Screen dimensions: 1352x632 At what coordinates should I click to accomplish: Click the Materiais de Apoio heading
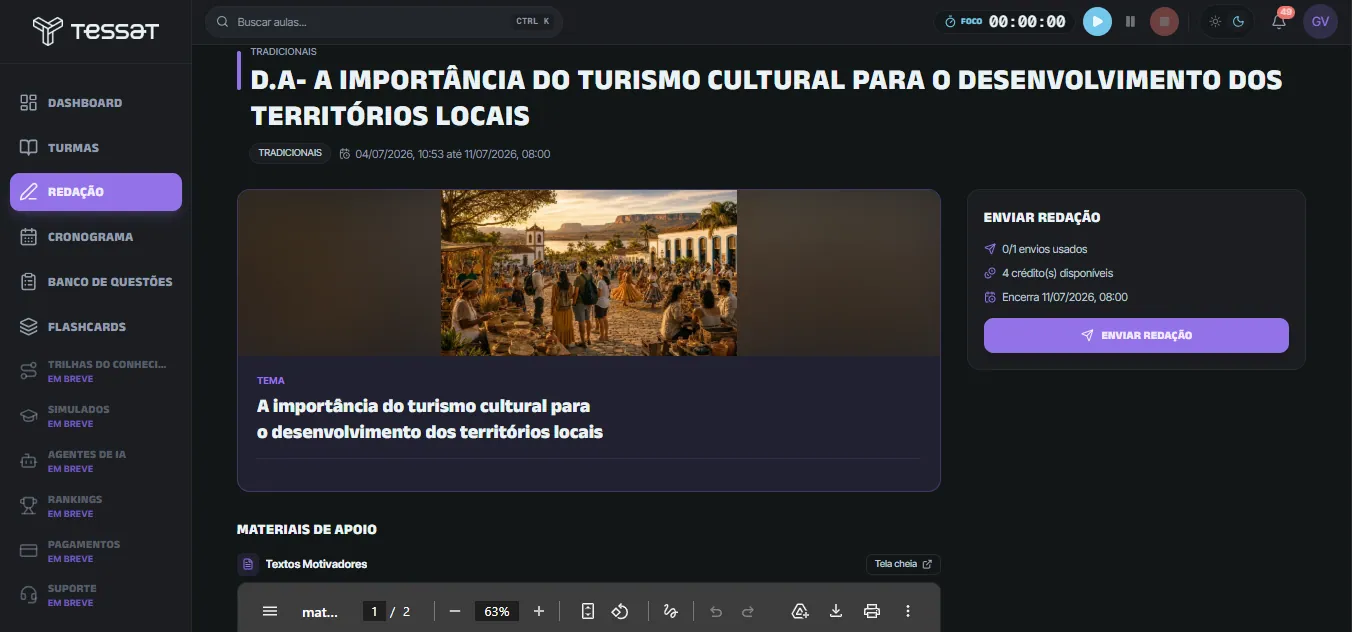[x=307, y=530]
